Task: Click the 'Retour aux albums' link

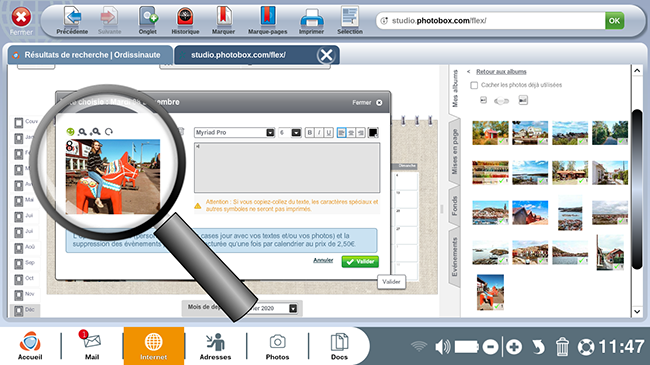Action: click(501, 72)
